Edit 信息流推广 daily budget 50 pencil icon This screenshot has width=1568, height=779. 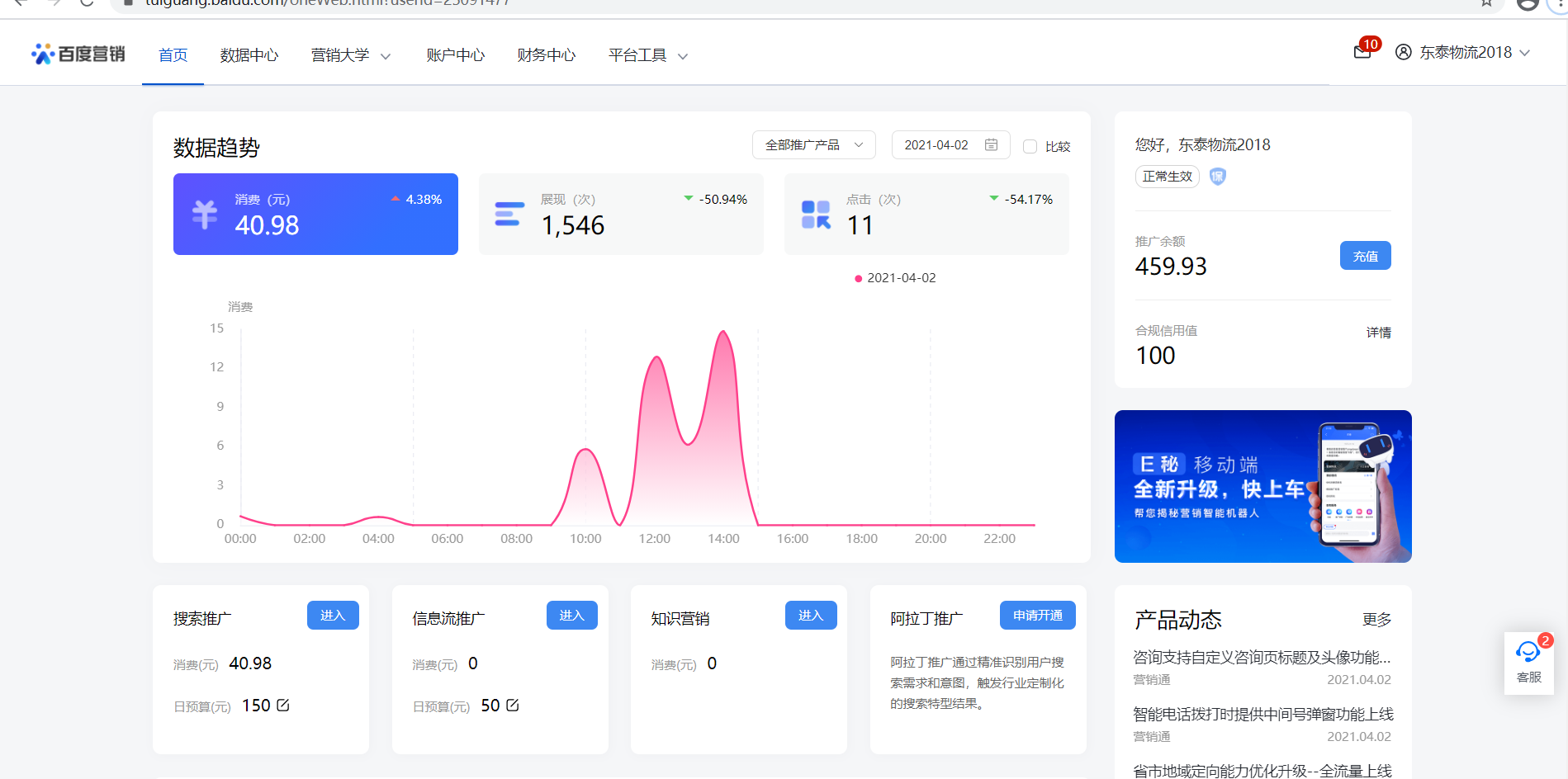512,705
